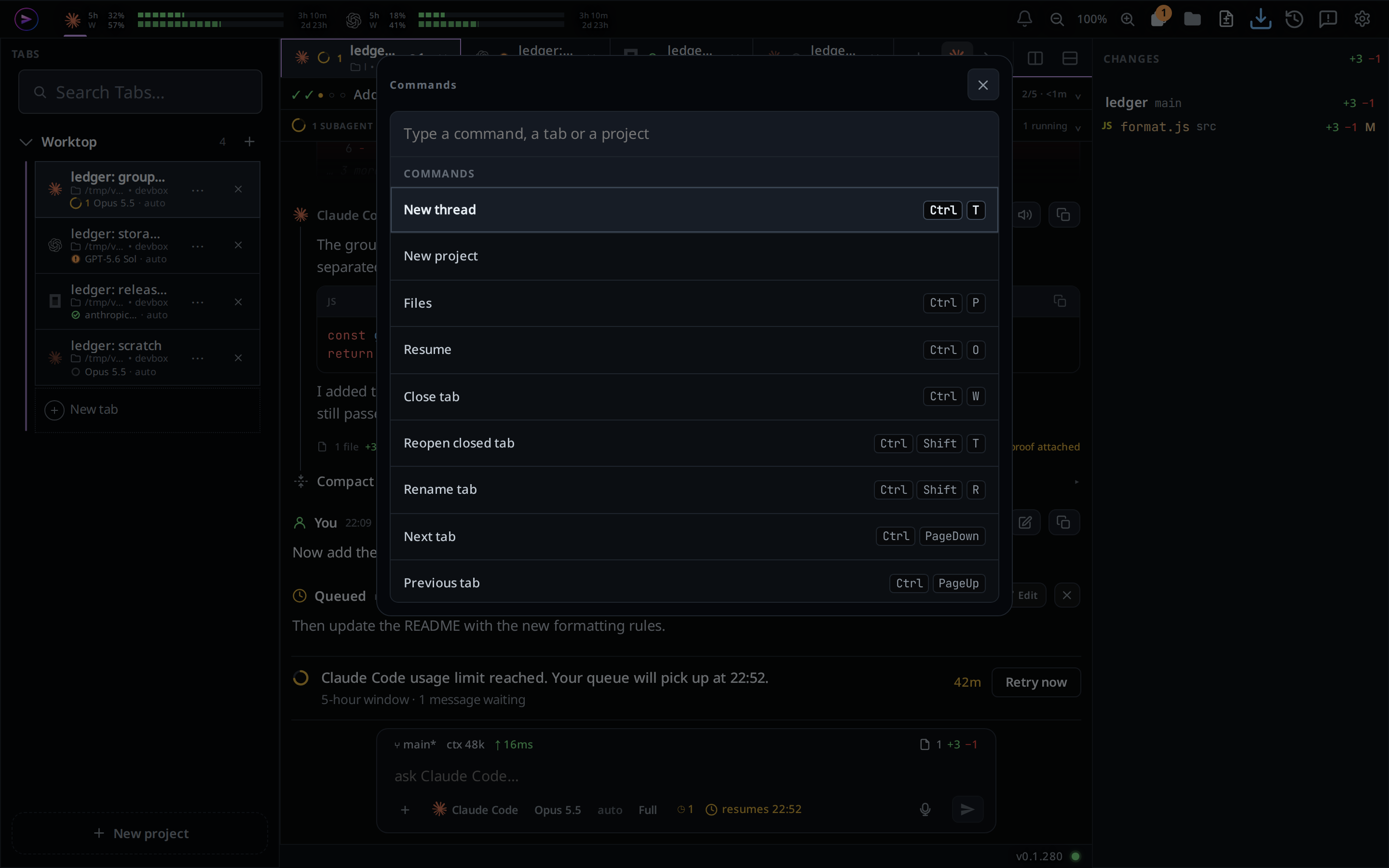Click New project button in sidebar
This screenshot has width=1389, height=868.
(140, 834)
